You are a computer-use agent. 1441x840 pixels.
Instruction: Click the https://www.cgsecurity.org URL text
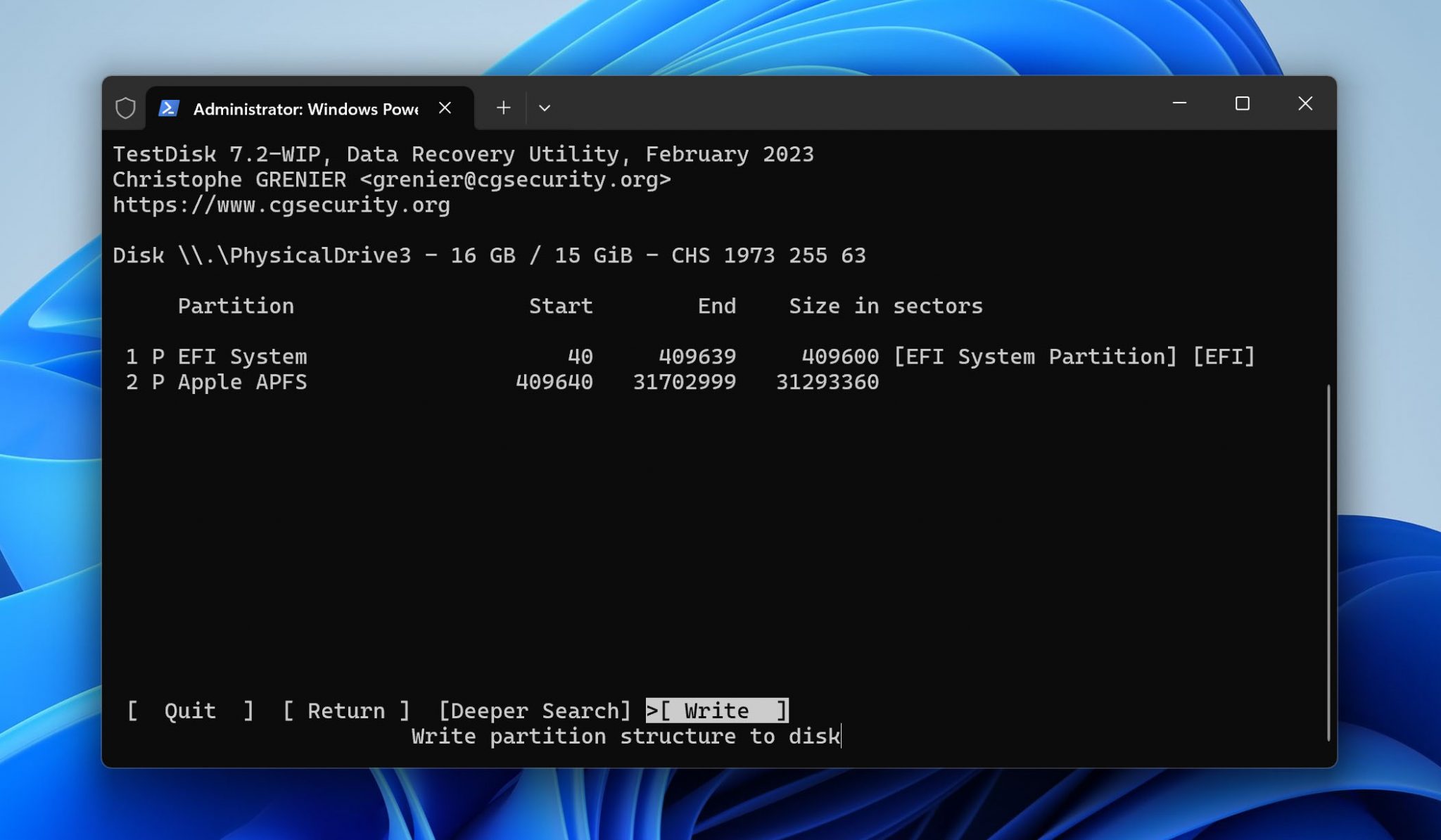281,205
